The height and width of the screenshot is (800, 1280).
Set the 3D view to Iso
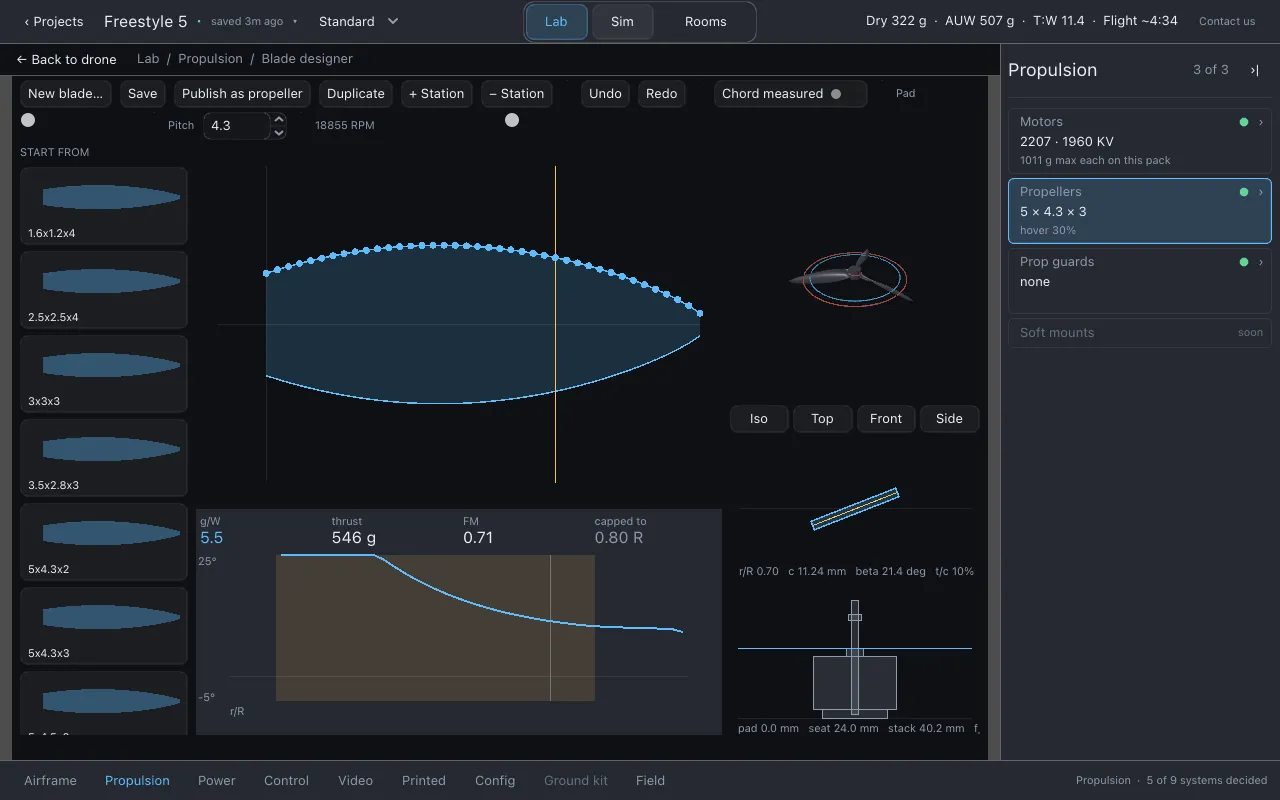[x=759, y=419]
